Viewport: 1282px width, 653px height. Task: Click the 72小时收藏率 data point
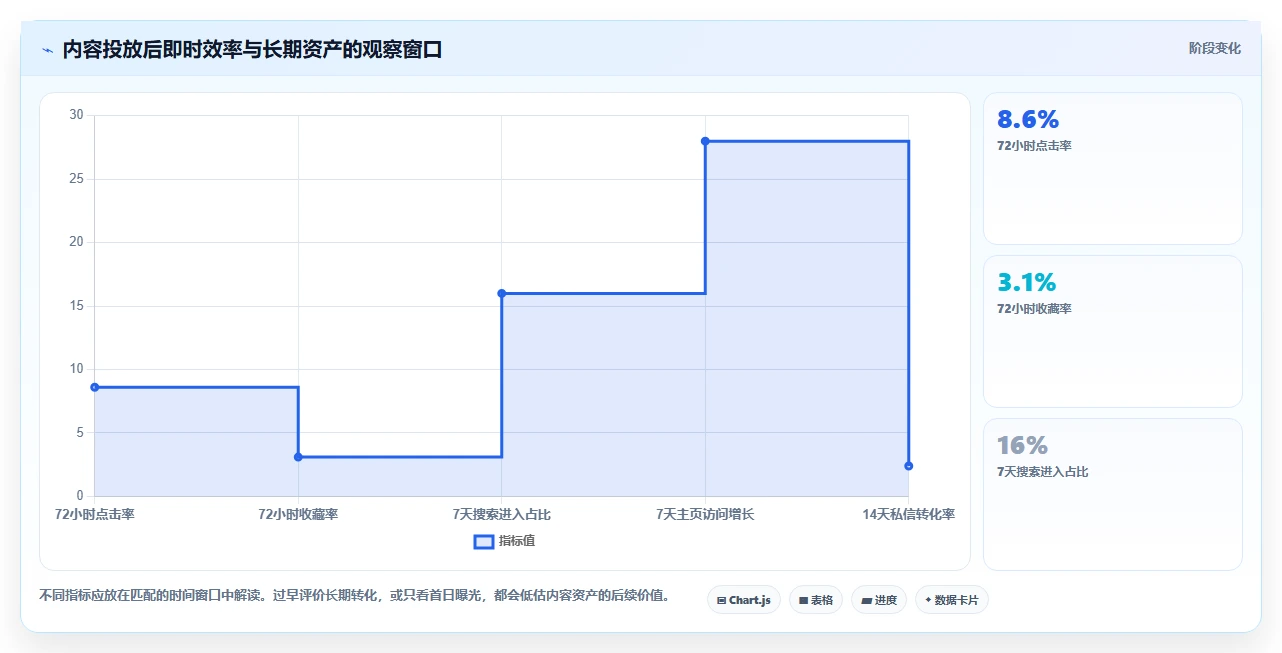pyautogui.click(x=298, y=457)
